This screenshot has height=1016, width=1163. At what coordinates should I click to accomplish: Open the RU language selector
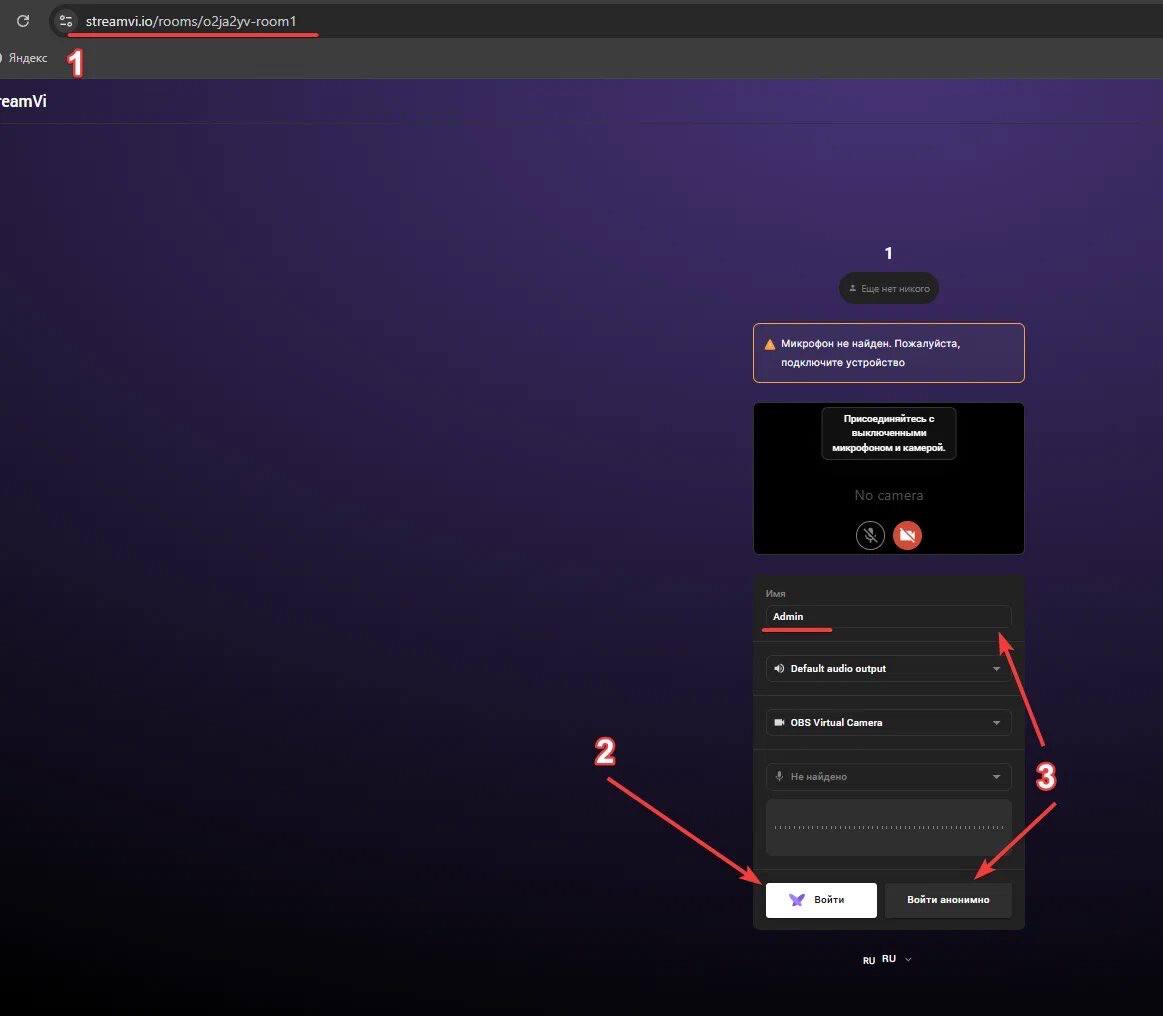pos(888,959)
